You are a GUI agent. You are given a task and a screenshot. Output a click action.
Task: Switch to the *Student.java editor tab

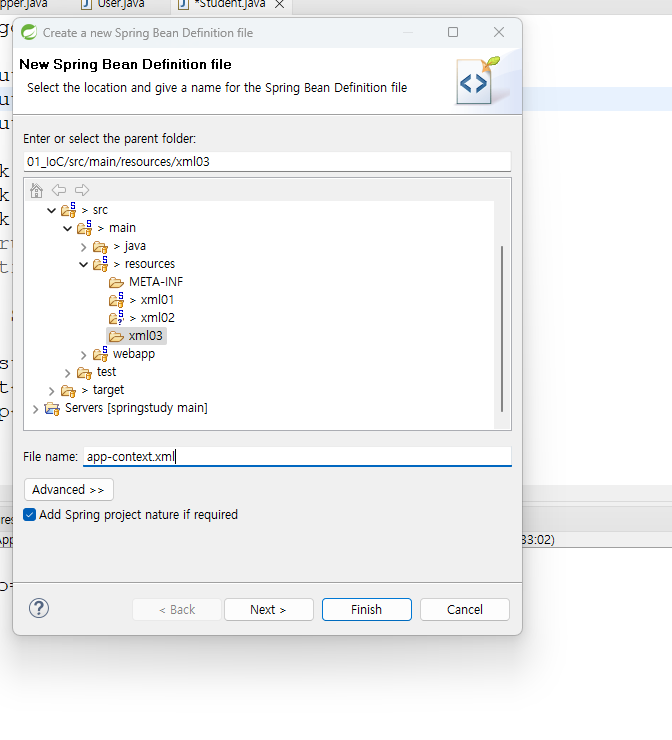pos(222,5)
